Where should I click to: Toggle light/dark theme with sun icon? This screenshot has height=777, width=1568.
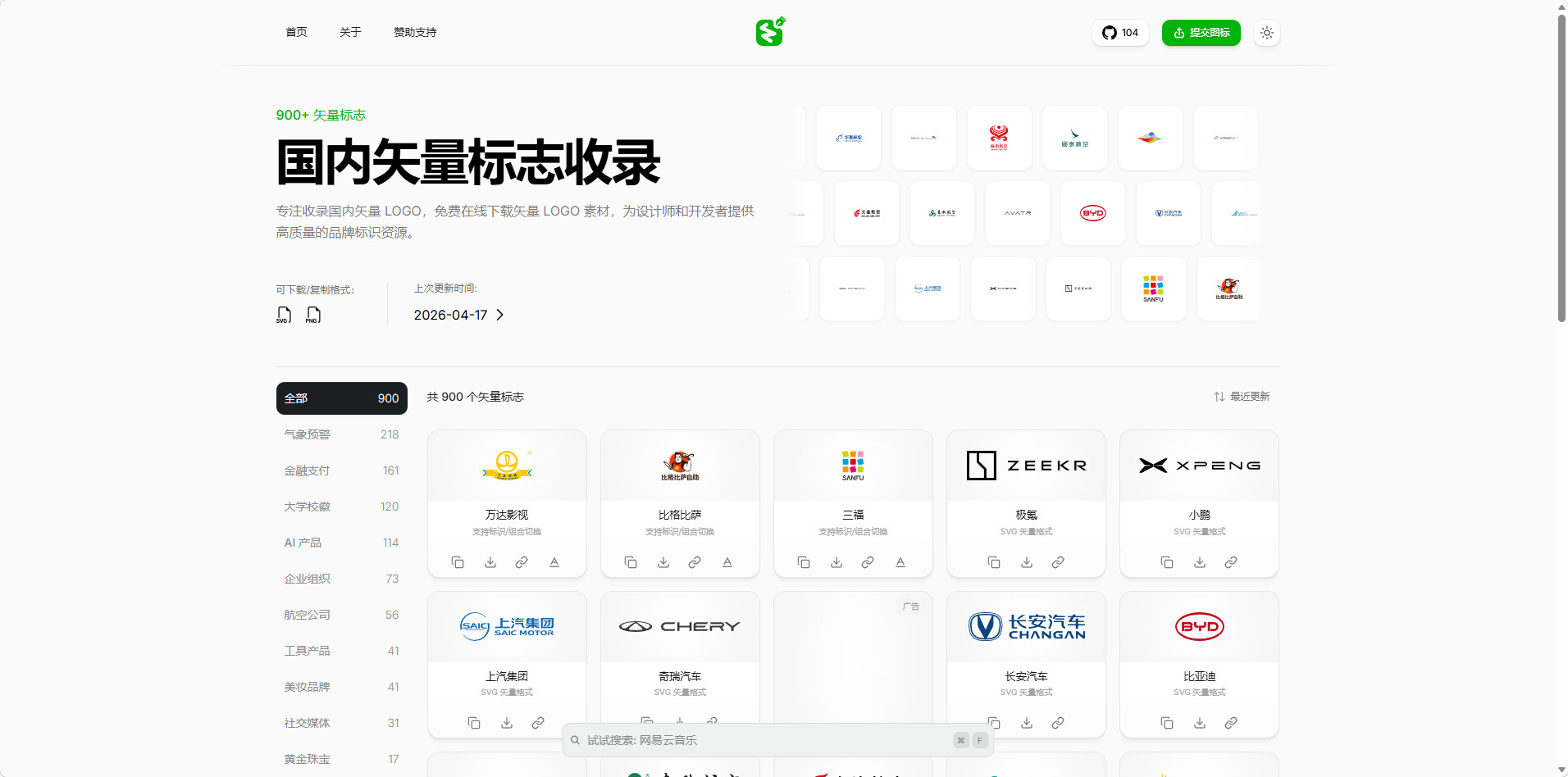click(x=1267, y=33)
